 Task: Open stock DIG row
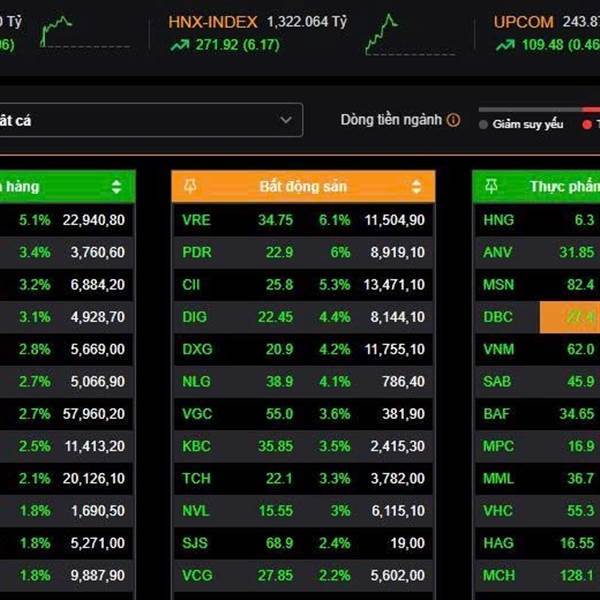coord(303,317)
